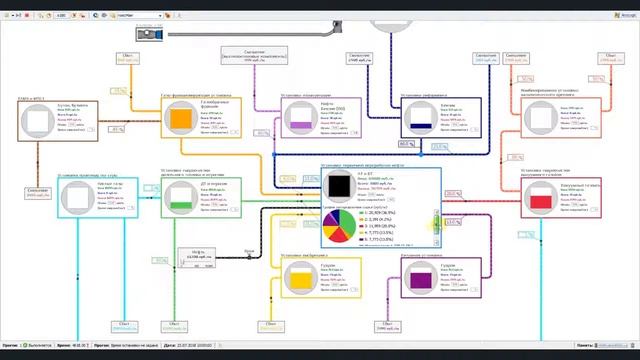The width and height of the screenshot is (640, 360).
Task: Open the toolbar view-area combo box dropdown
Action: tap(160, 16)
